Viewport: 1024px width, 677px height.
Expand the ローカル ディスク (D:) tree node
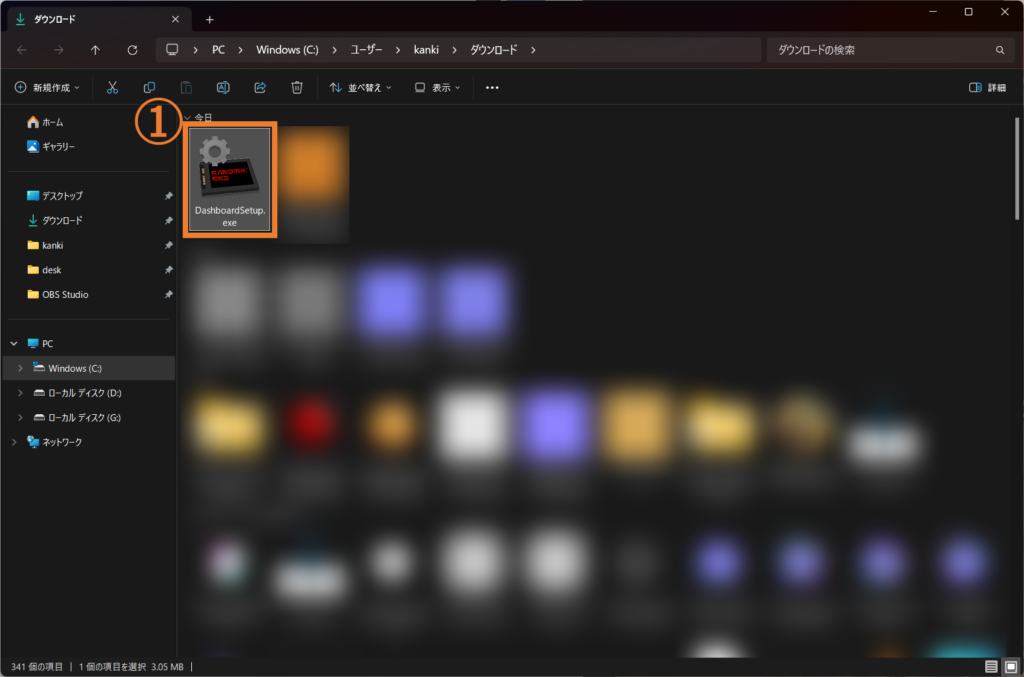point(20,393)
